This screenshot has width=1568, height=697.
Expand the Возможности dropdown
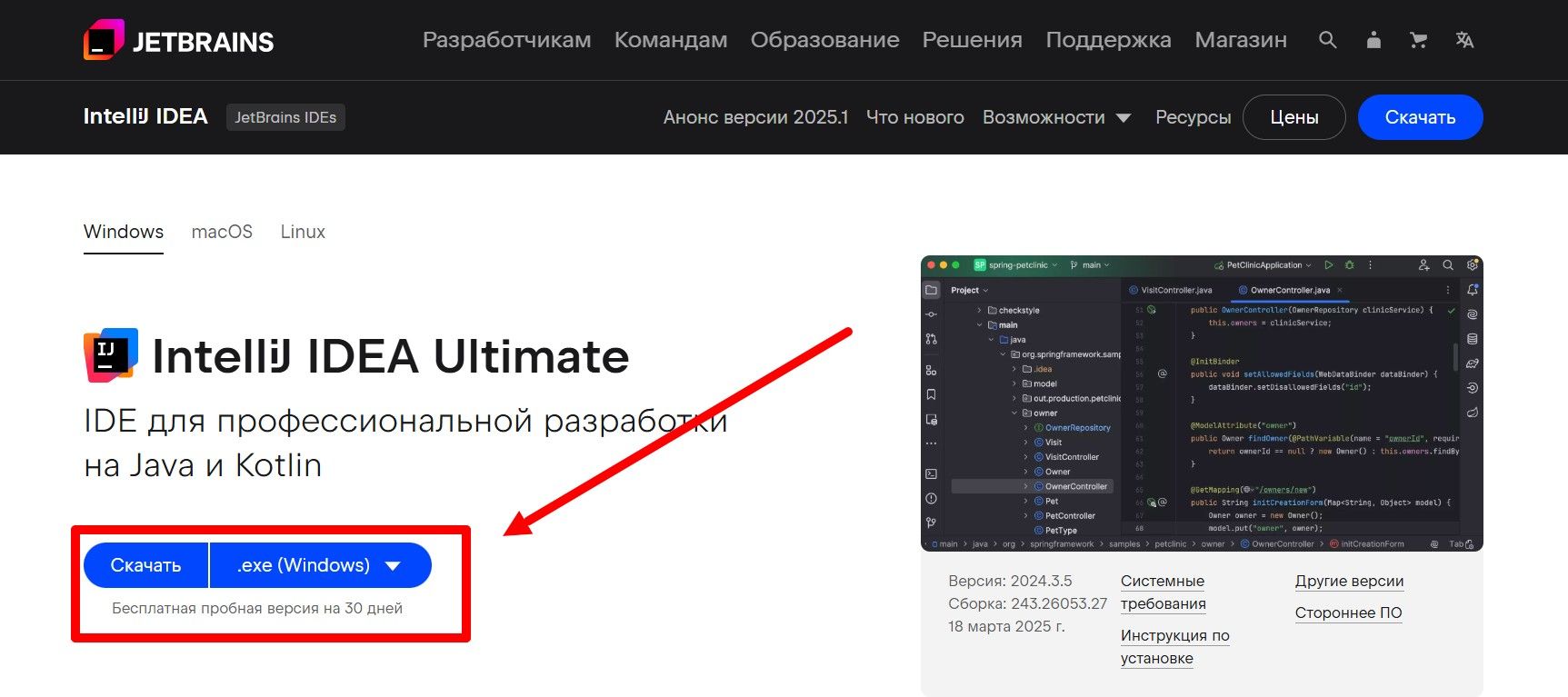1057,117
